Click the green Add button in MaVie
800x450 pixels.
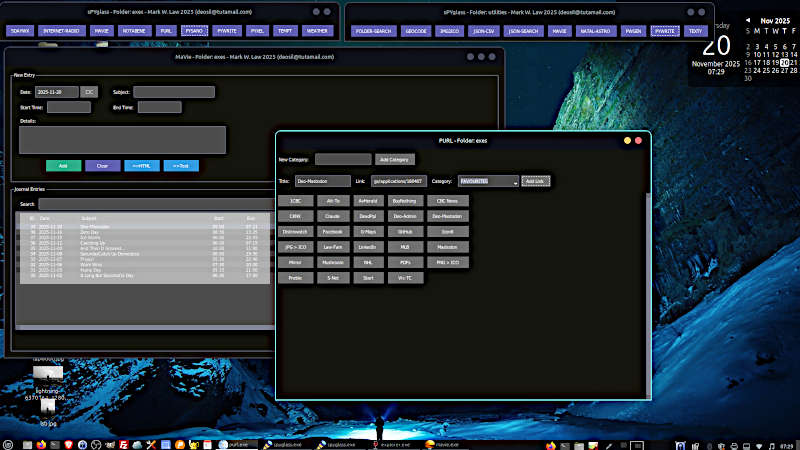coord(63,166)
